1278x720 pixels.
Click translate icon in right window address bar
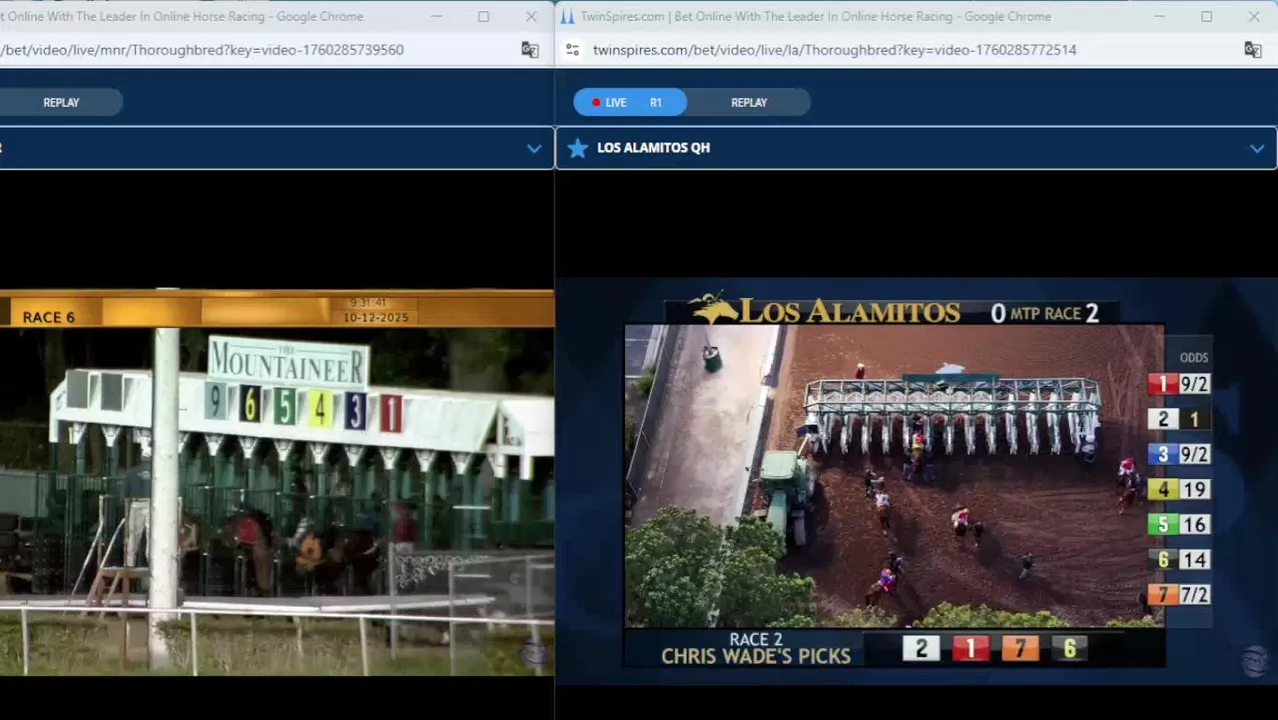coord(1252,50)
